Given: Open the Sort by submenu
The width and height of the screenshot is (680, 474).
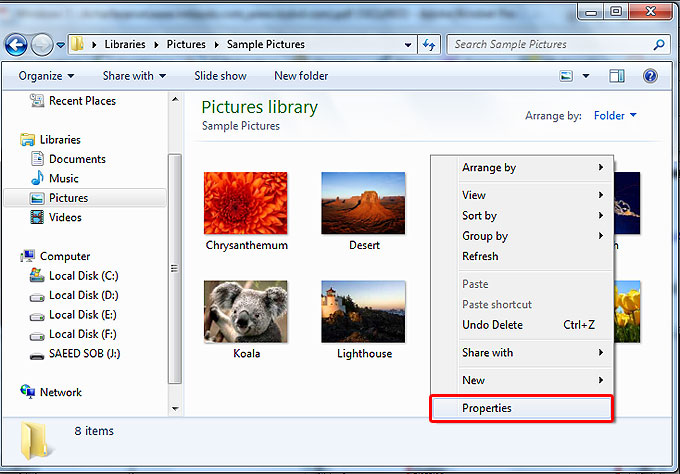Looking at the screenshot, I should 480,216.
